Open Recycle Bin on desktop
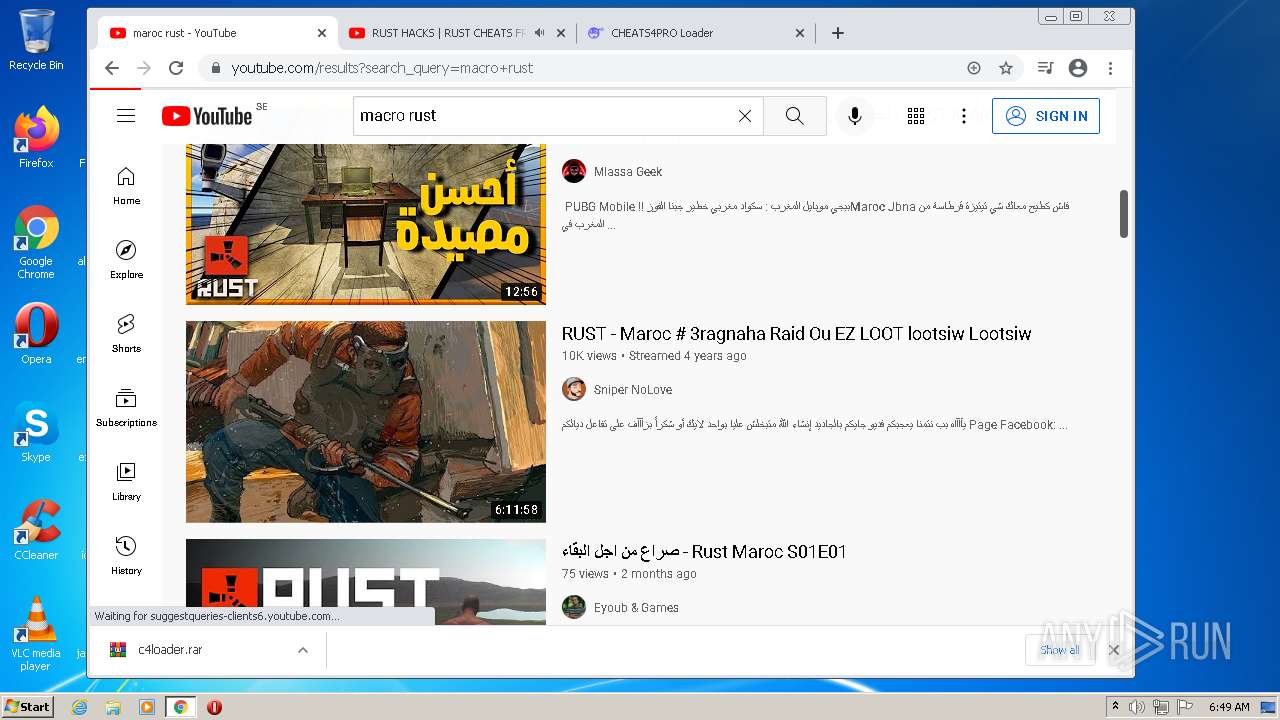This screenshot has height=720, width=1280. click(x=36, y=40)
